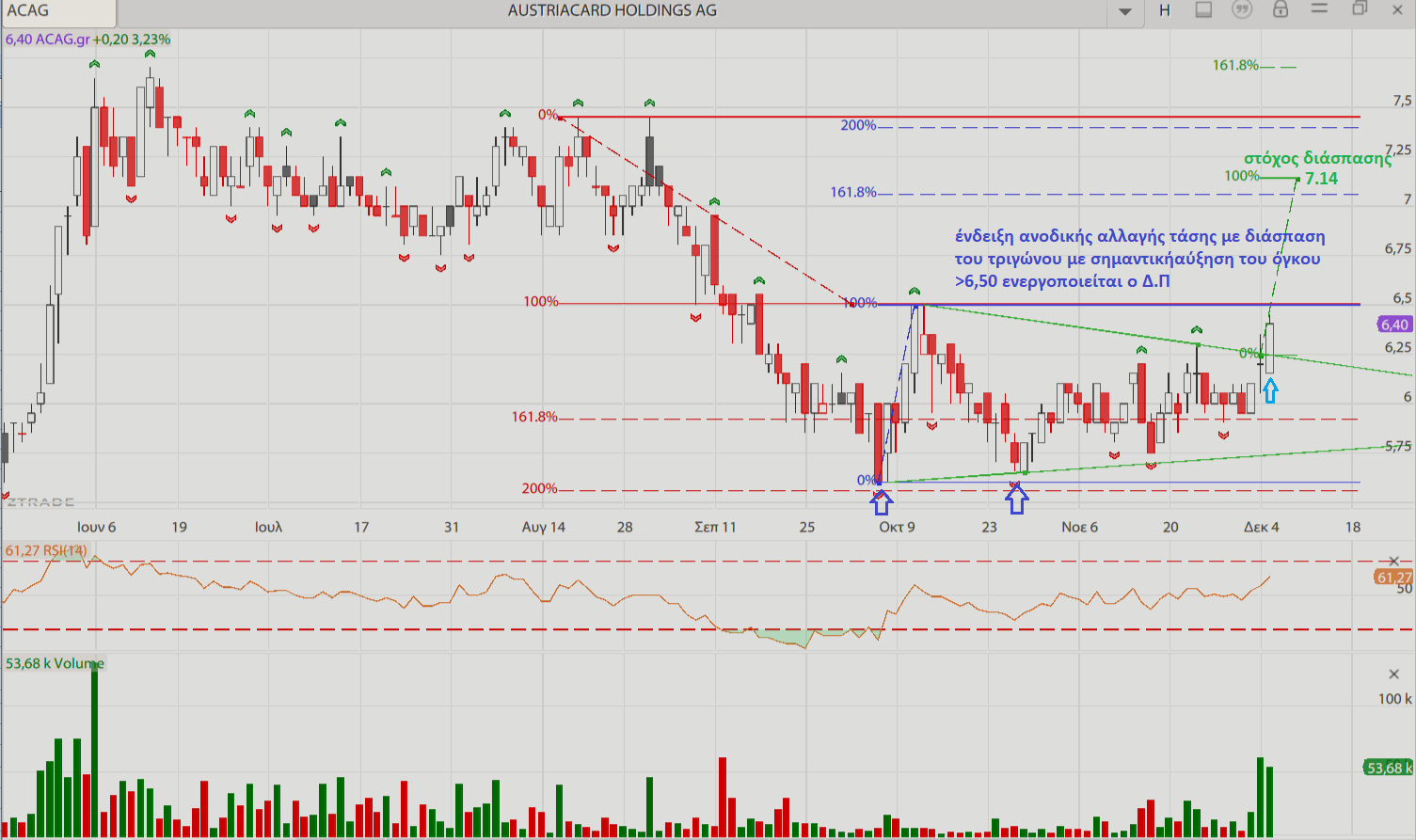Click the blue 200% Fibonacci label

point(858,126)
